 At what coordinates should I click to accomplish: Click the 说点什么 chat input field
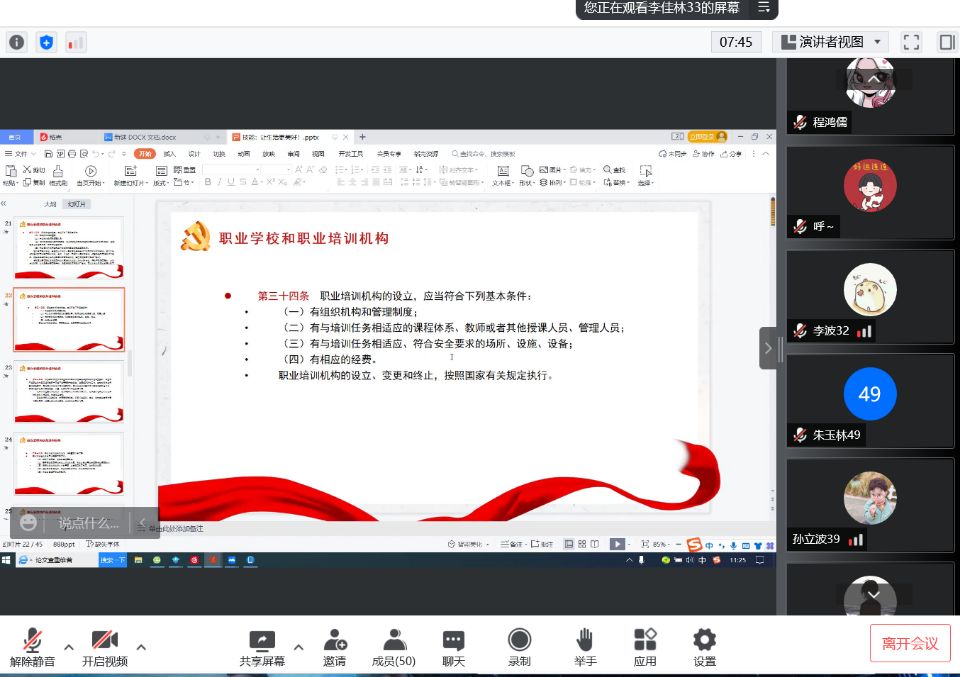[x=88, y=522]
